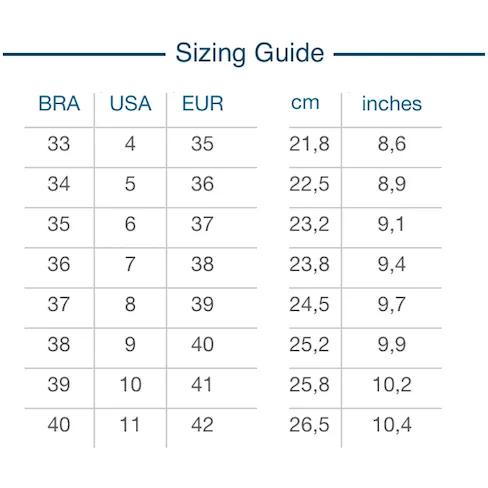Select BRA size 33 cell

tap(59, 144)
